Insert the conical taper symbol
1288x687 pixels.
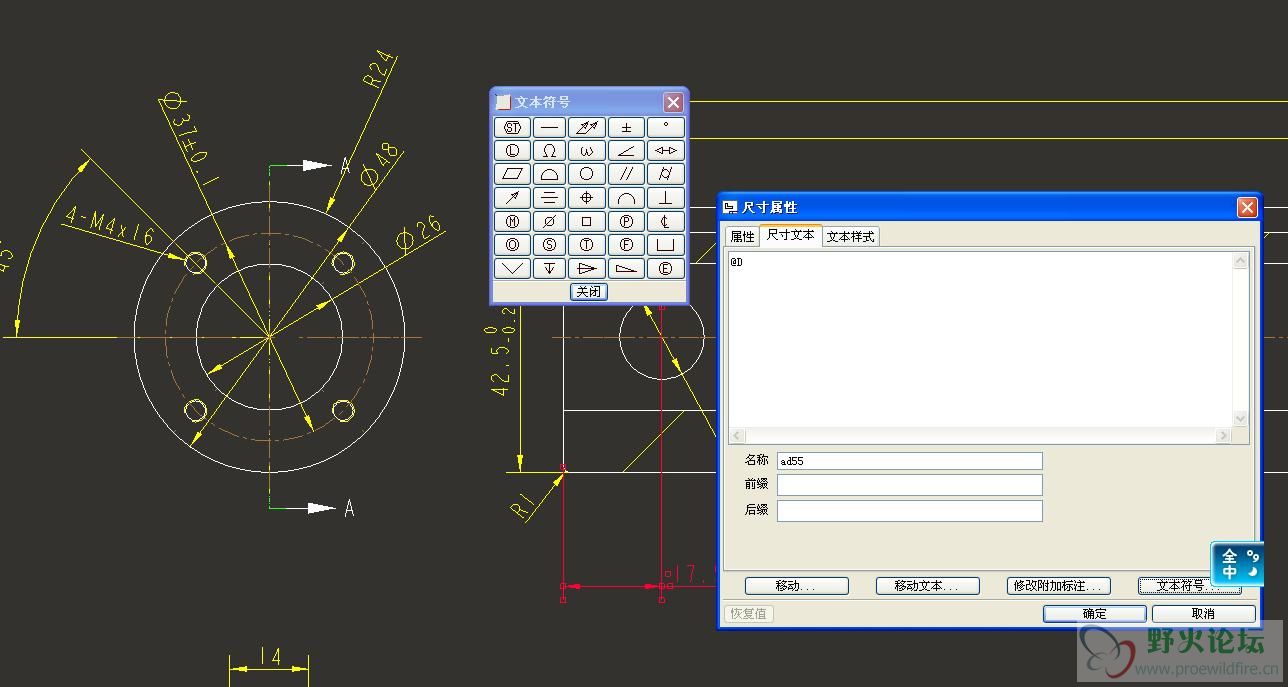click(x=587, y=268)
